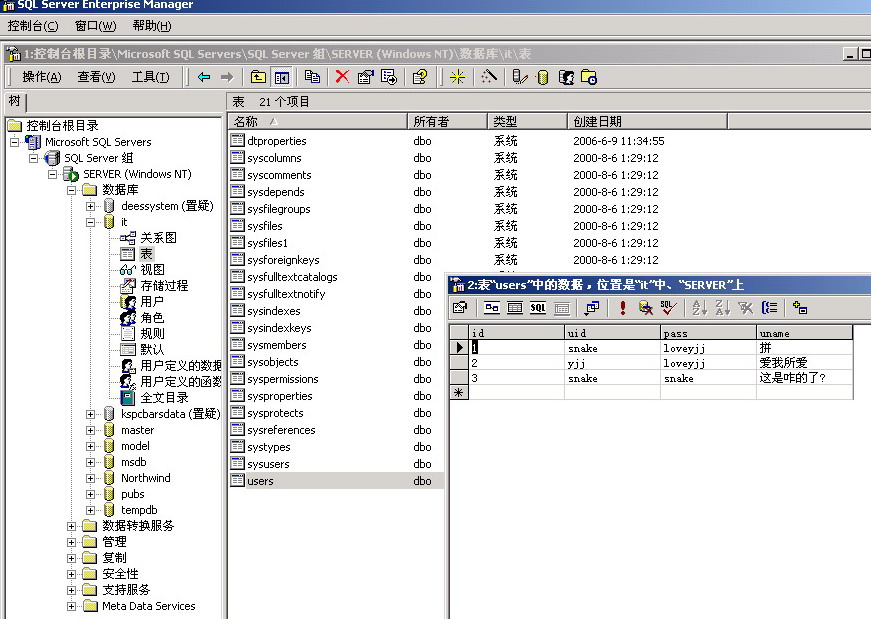Open the 查看(V) menu
This screenshot has width=871, height=619.
tap(96, 77)
